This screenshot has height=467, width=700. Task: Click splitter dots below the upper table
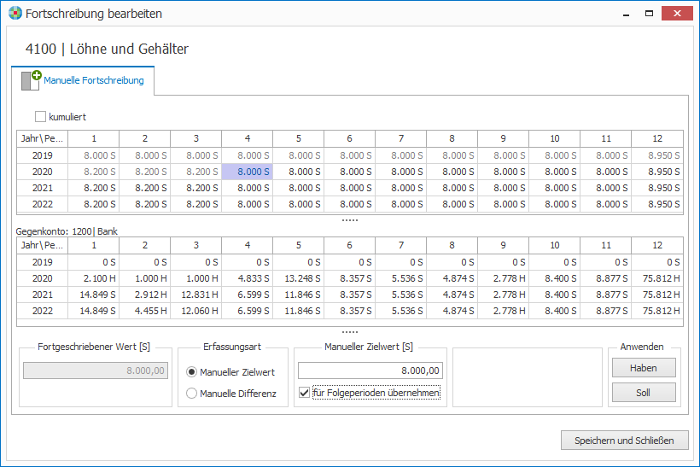350,220
